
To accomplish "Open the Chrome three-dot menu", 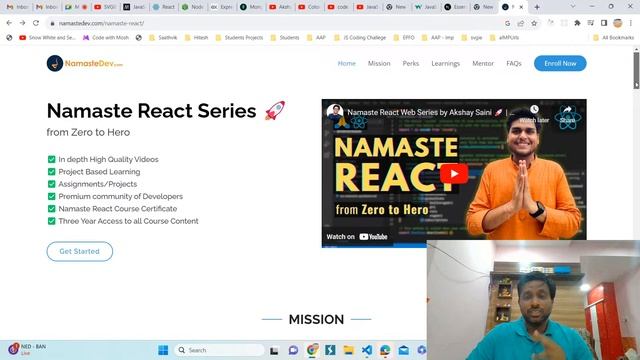I will [x=631, y=23].
